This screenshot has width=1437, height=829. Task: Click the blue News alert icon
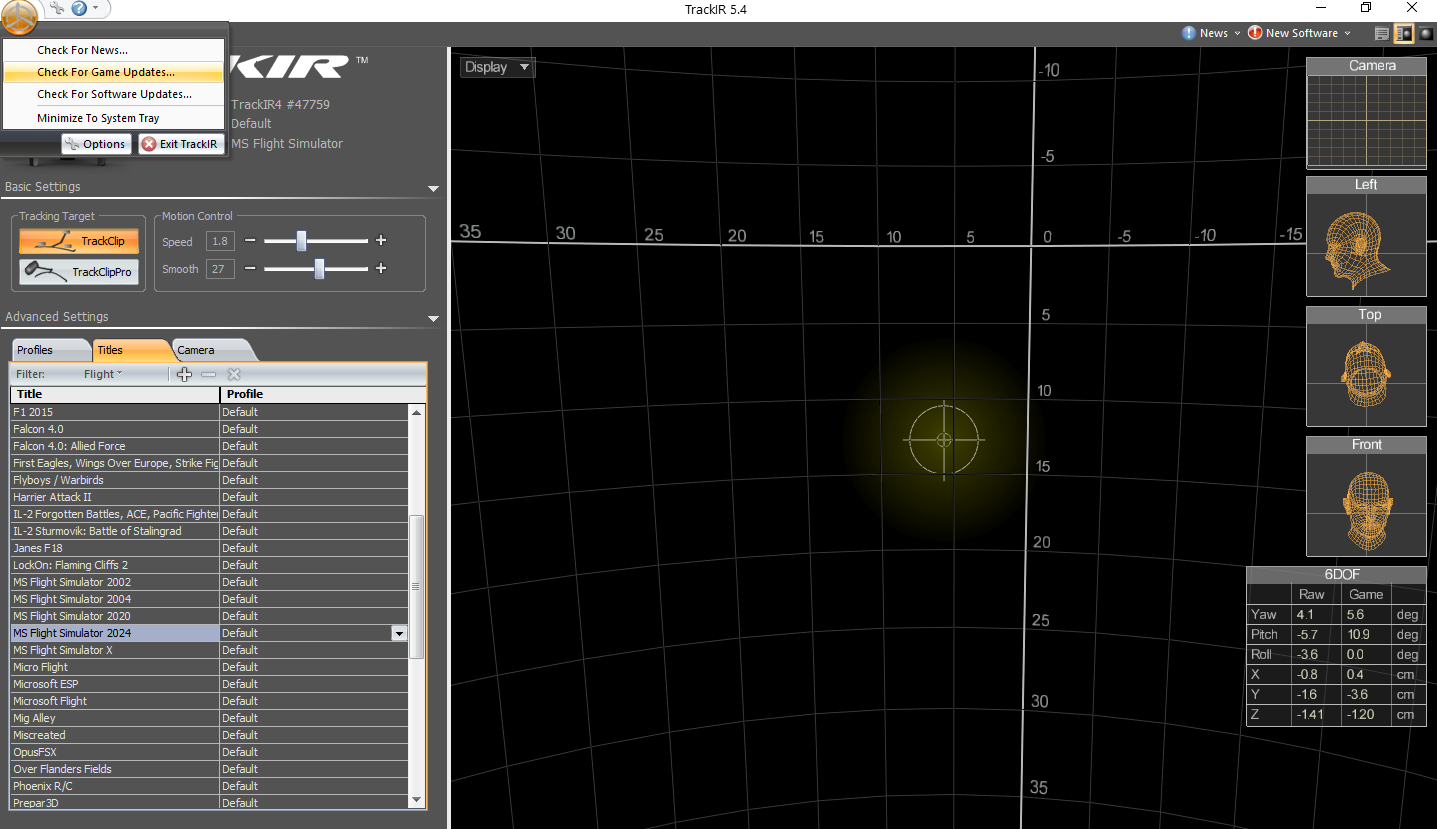pos(1189,33)
